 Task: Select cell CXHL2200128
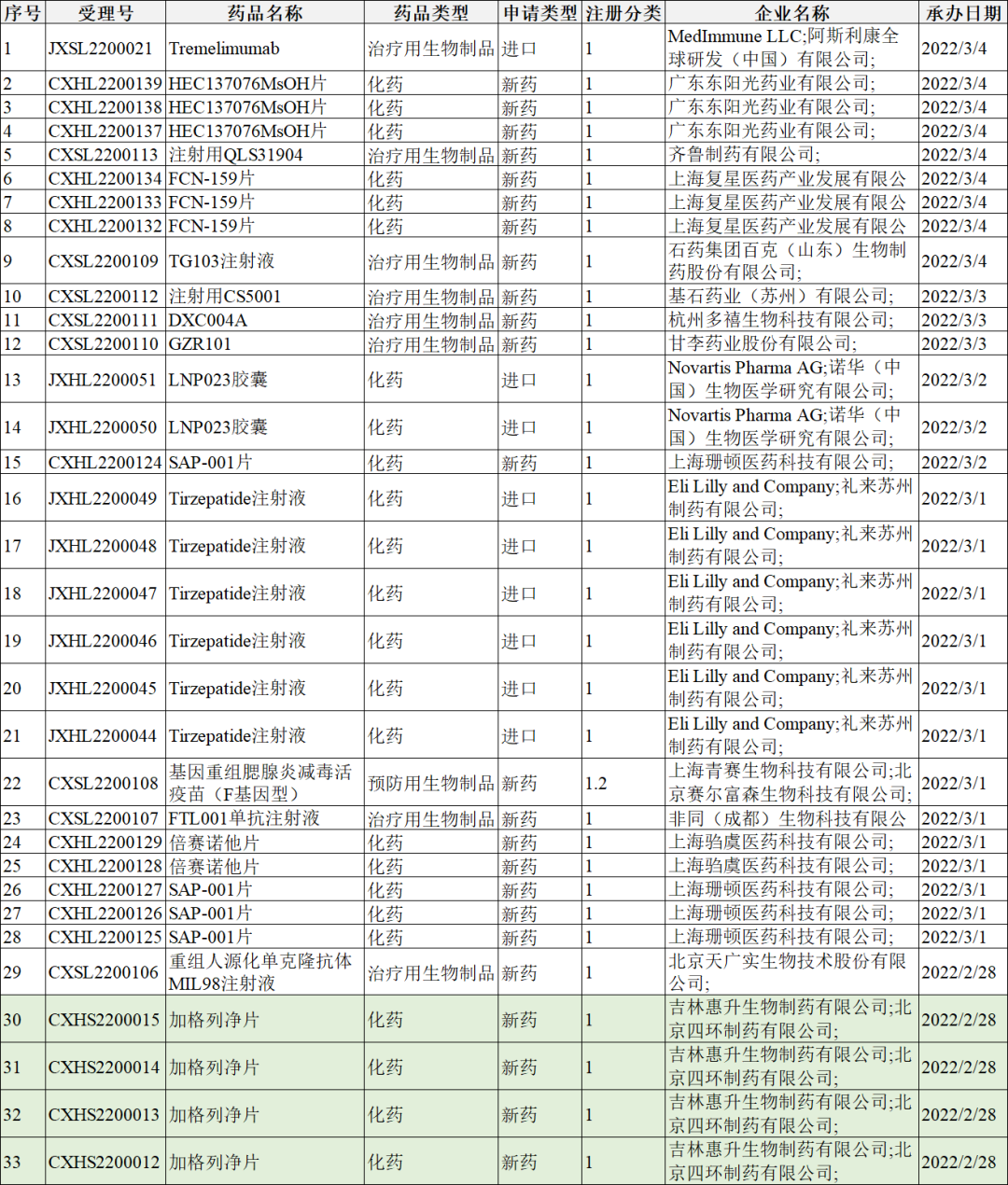pos(105,865)
